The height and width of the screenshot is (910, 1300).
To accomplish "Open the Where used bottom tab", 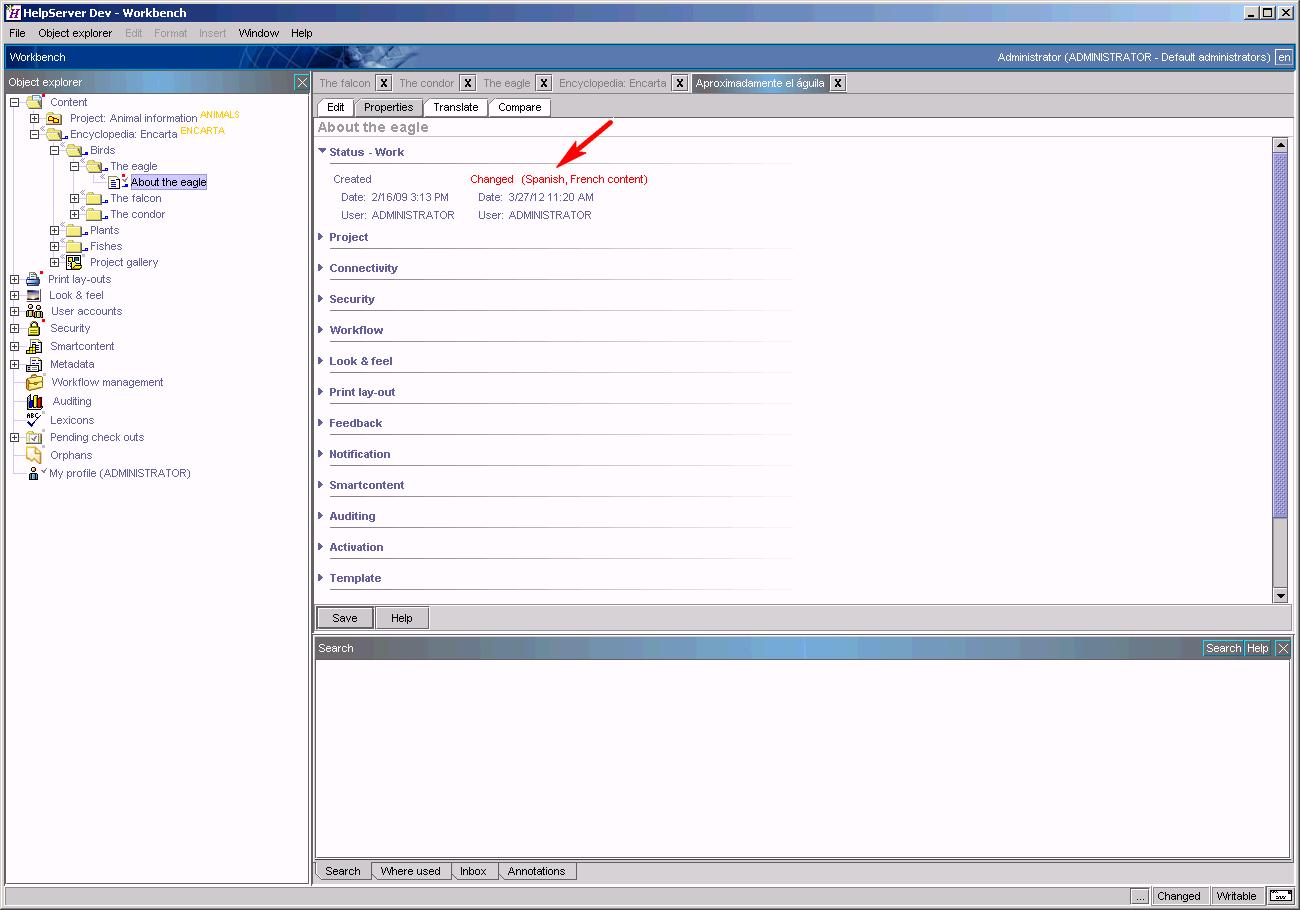I will pos(410,871).
